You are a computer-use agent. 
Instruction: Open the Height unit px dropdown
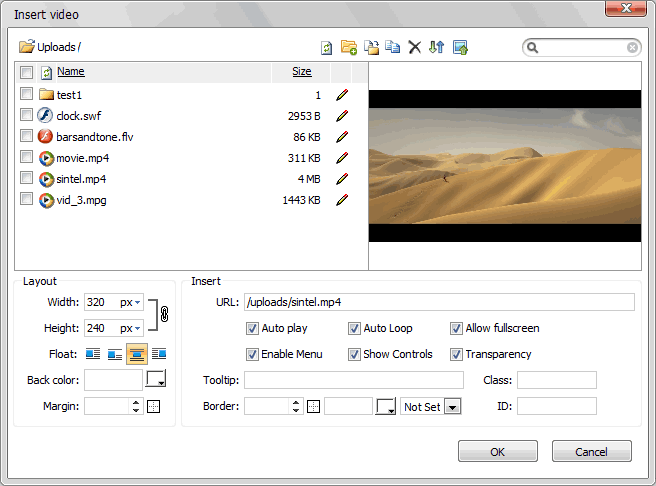click(131, 328)
